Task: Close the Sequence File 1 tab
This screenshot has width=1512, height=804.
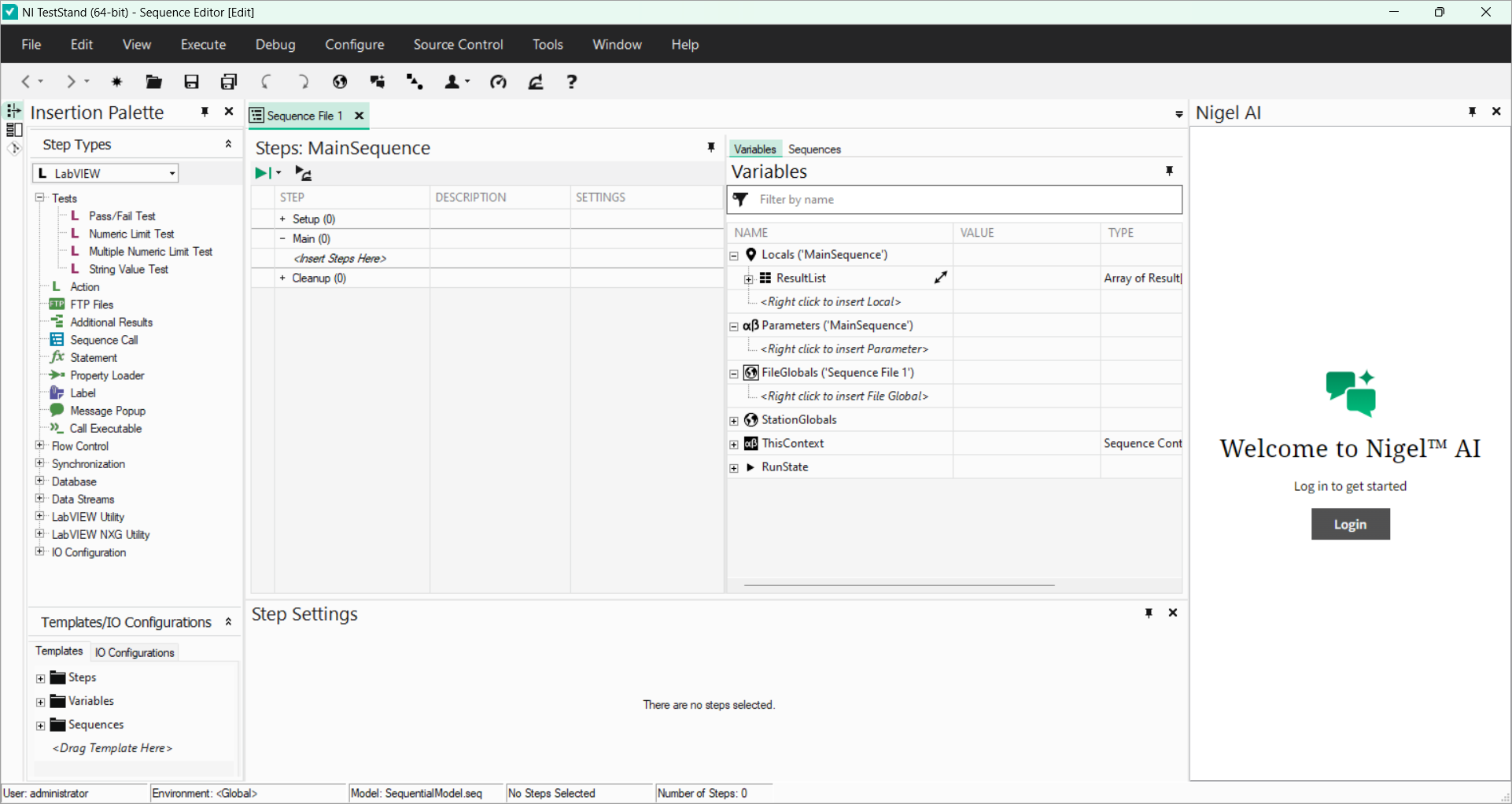Action: (x=360, y=116)
